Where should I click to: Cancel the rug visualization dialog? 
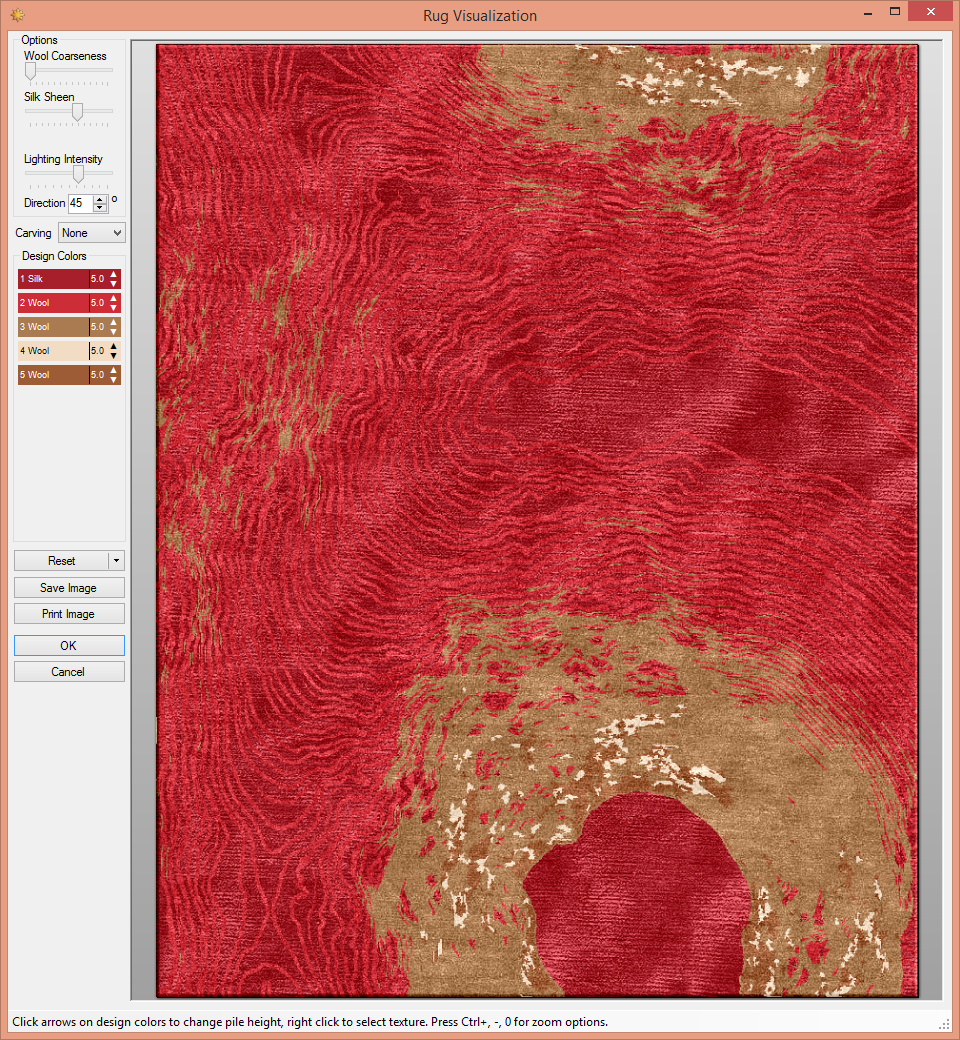pos(68,672)
